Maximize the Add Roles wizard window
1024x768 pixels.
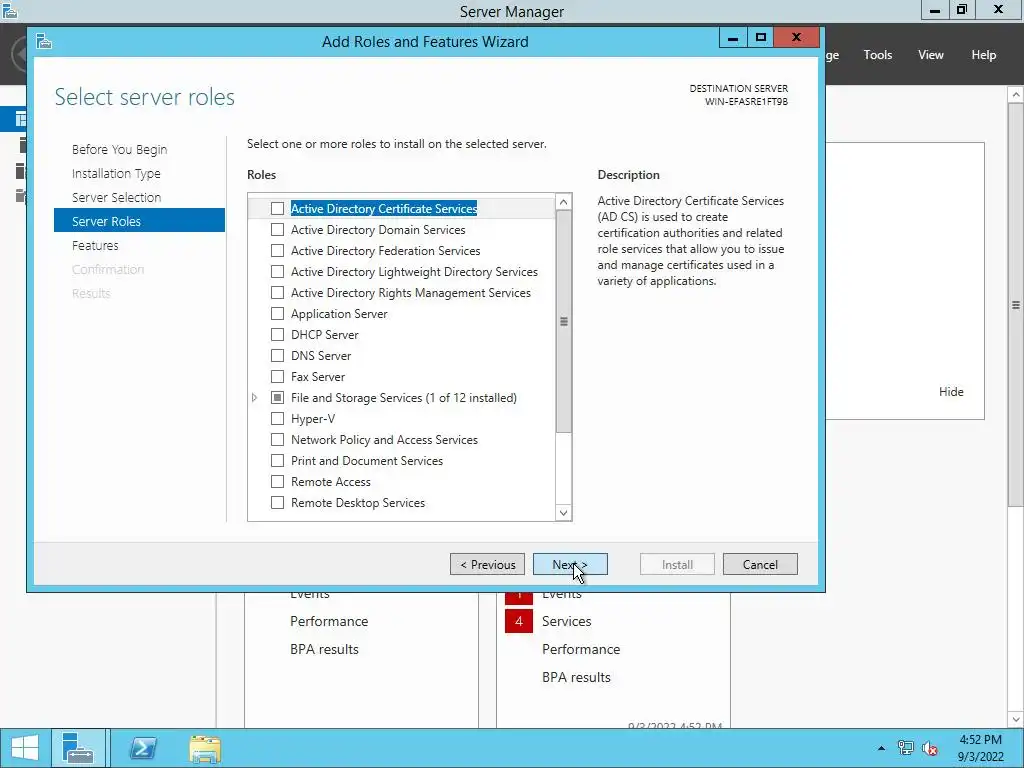[761, 38]
